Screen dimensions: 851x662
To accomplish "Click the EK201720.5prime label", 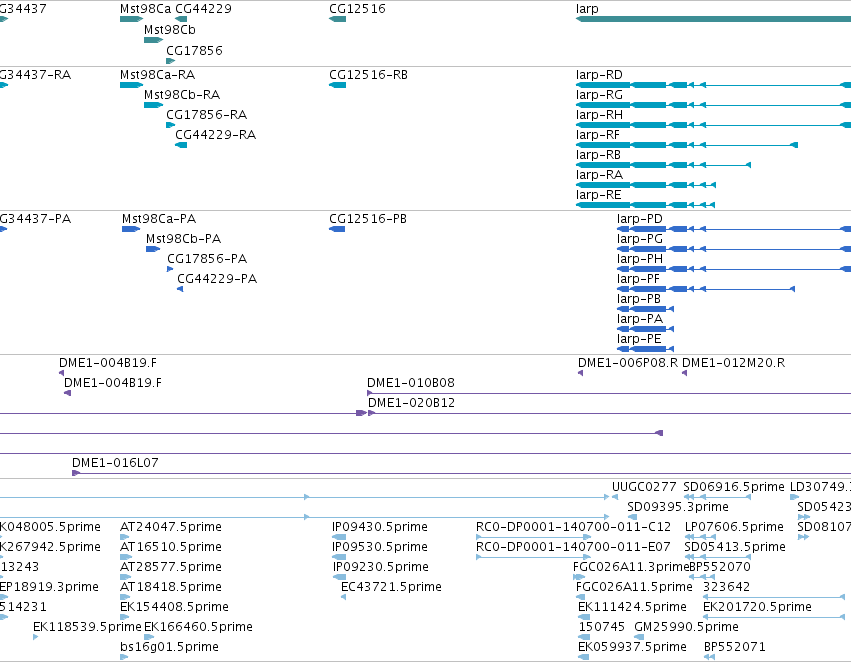I will pyautogui.click(x=758, y=607).
